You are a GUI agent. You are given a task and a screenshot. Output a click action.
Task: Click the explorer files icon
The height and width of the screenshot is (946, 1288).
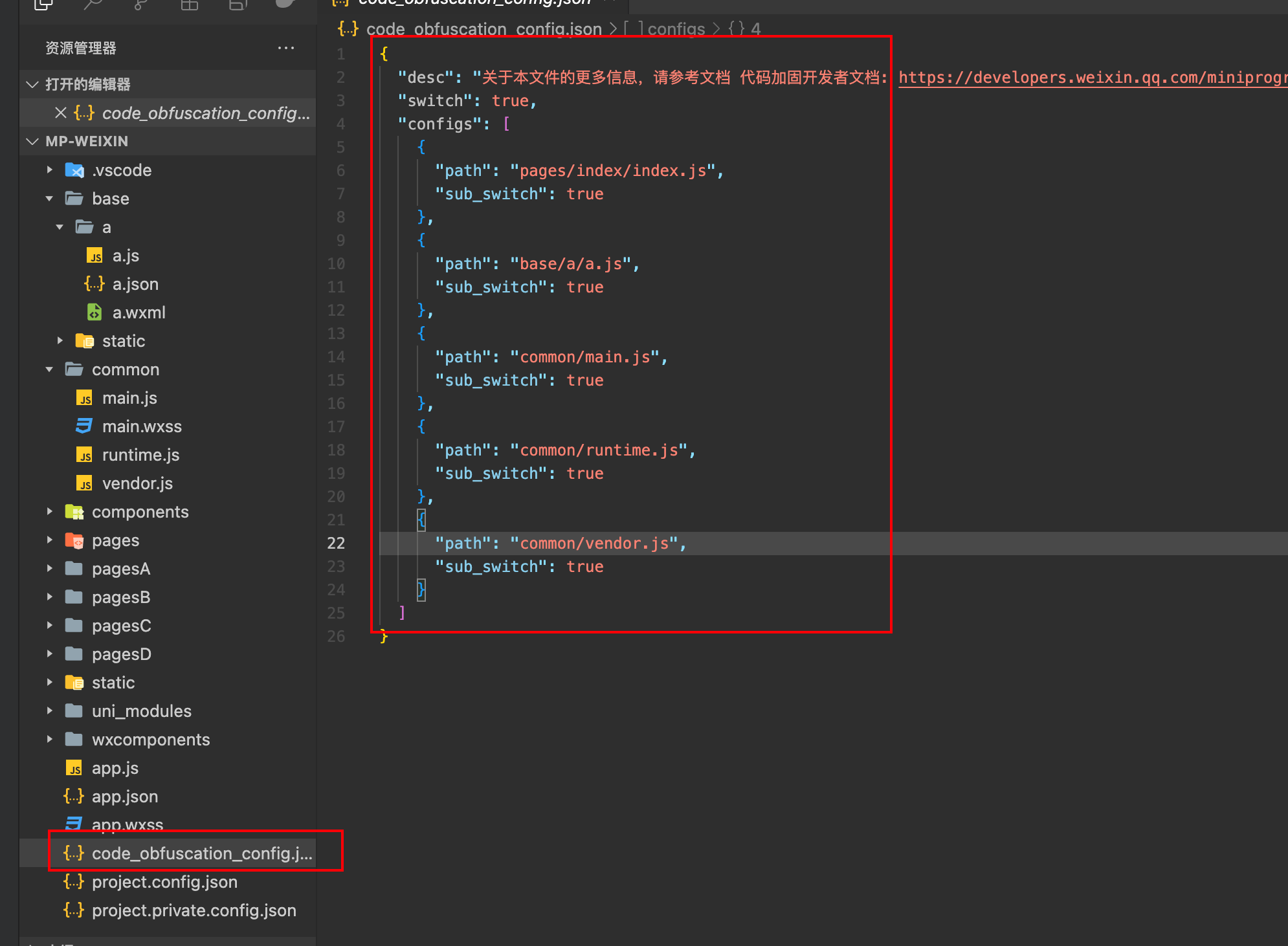click(x=43, y=5)
